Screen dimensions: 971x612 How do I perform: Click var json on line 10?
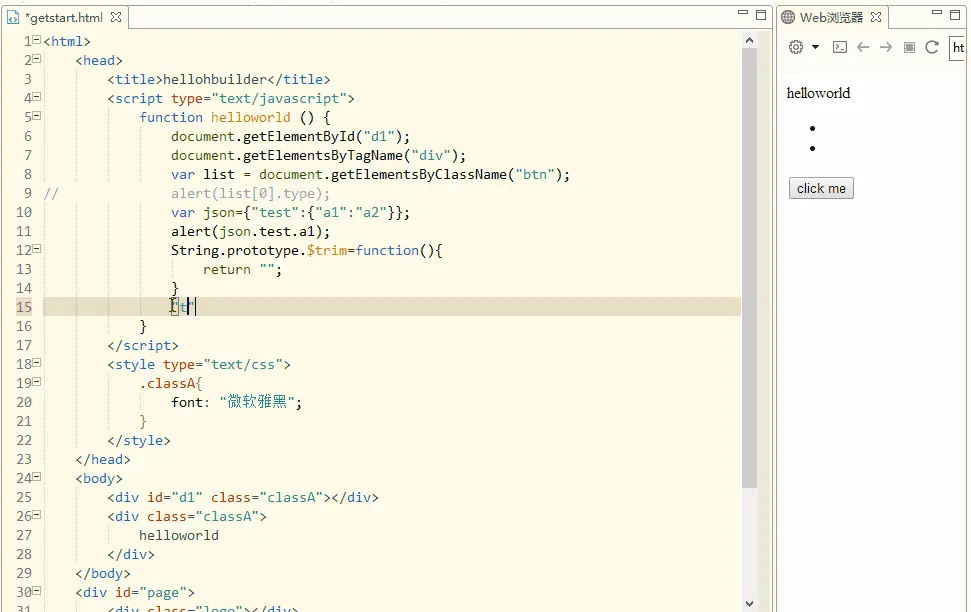(x=203, y=212)
